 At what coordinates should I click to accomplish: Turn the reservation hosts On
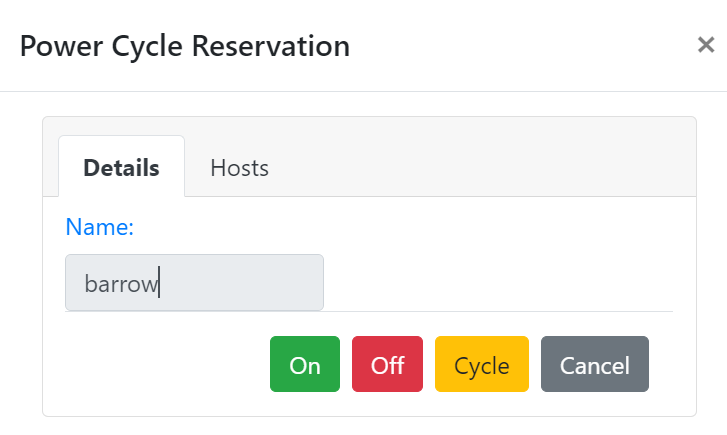(x=305, y=364)
